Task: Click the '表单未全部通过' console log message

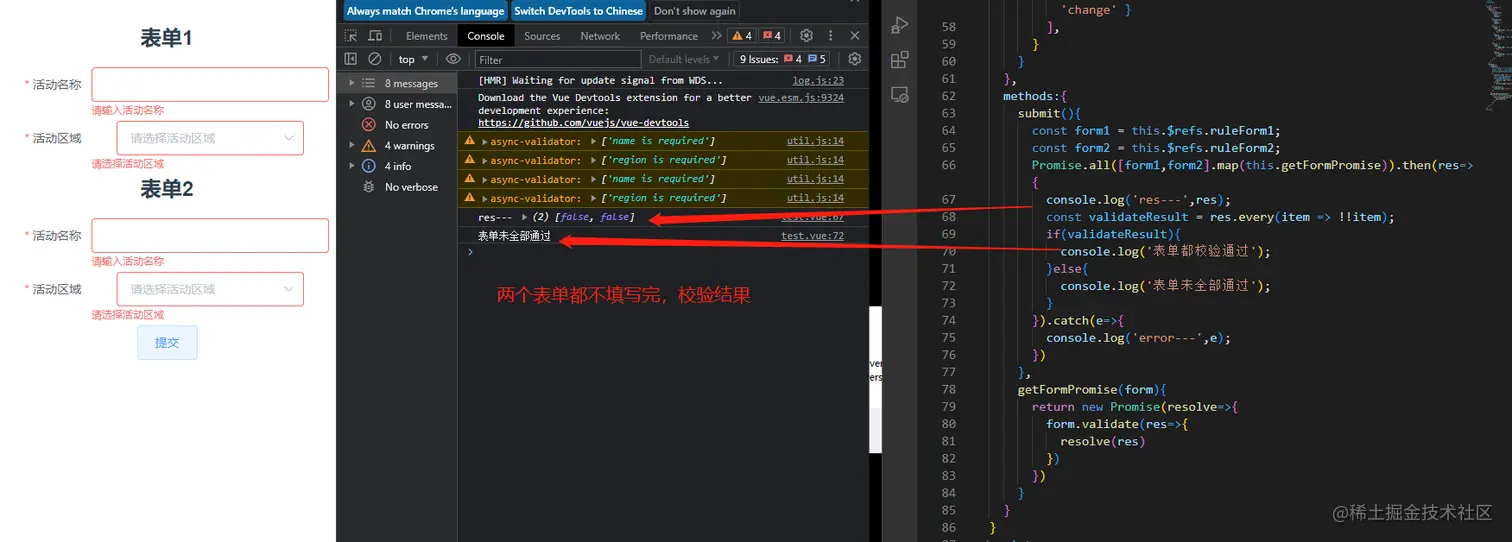Action: pyautogui.click(x=514, y=236)
